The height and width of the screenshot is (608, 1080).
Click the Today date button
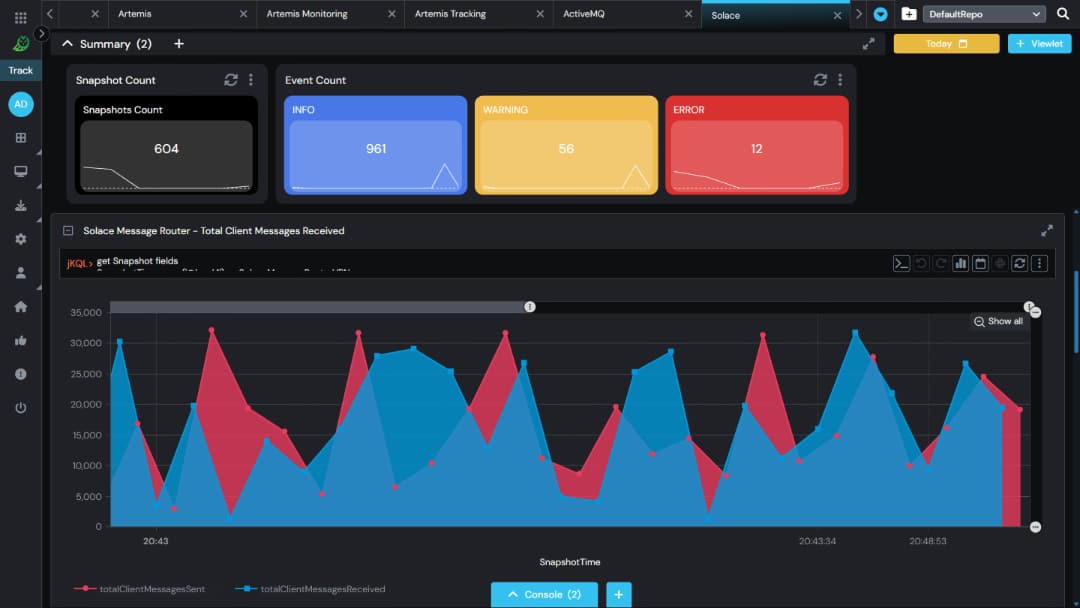945,44
